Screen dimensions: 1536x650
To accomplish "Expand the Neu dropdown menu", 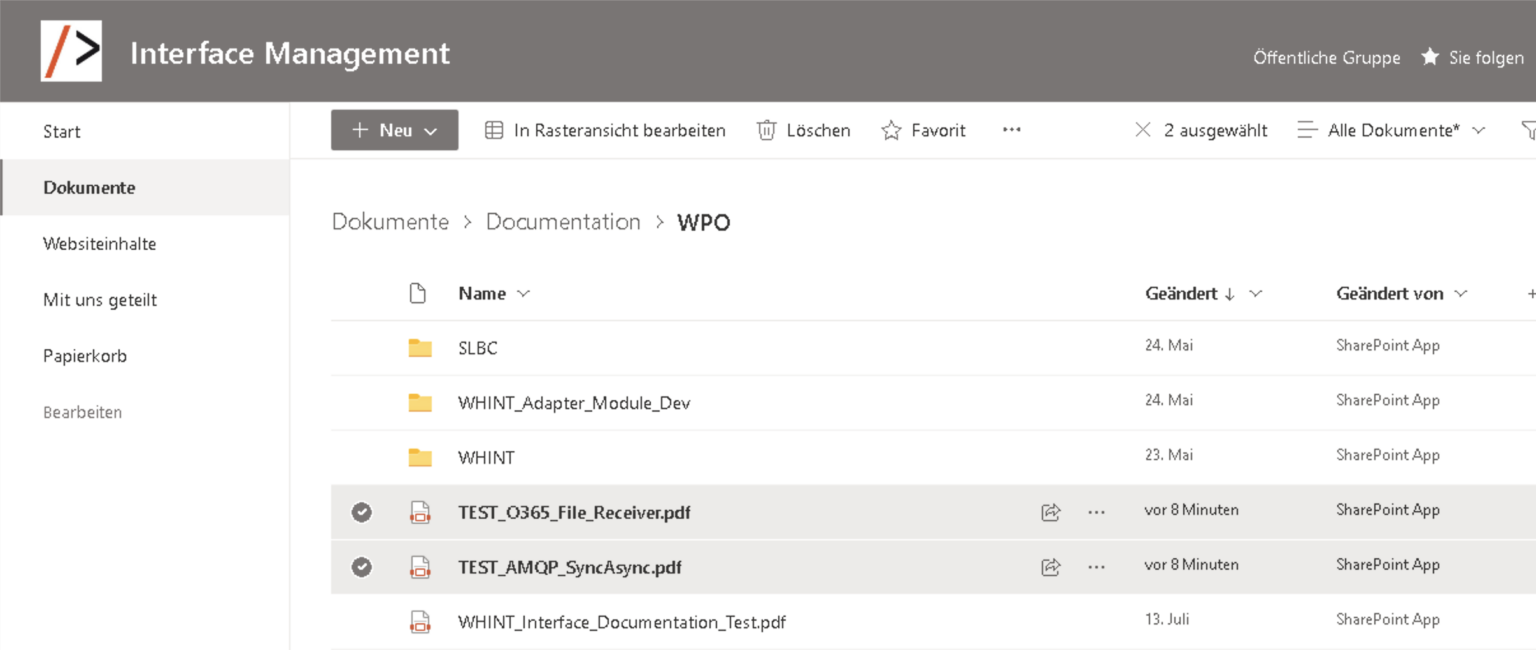I will tap(431, 130).
